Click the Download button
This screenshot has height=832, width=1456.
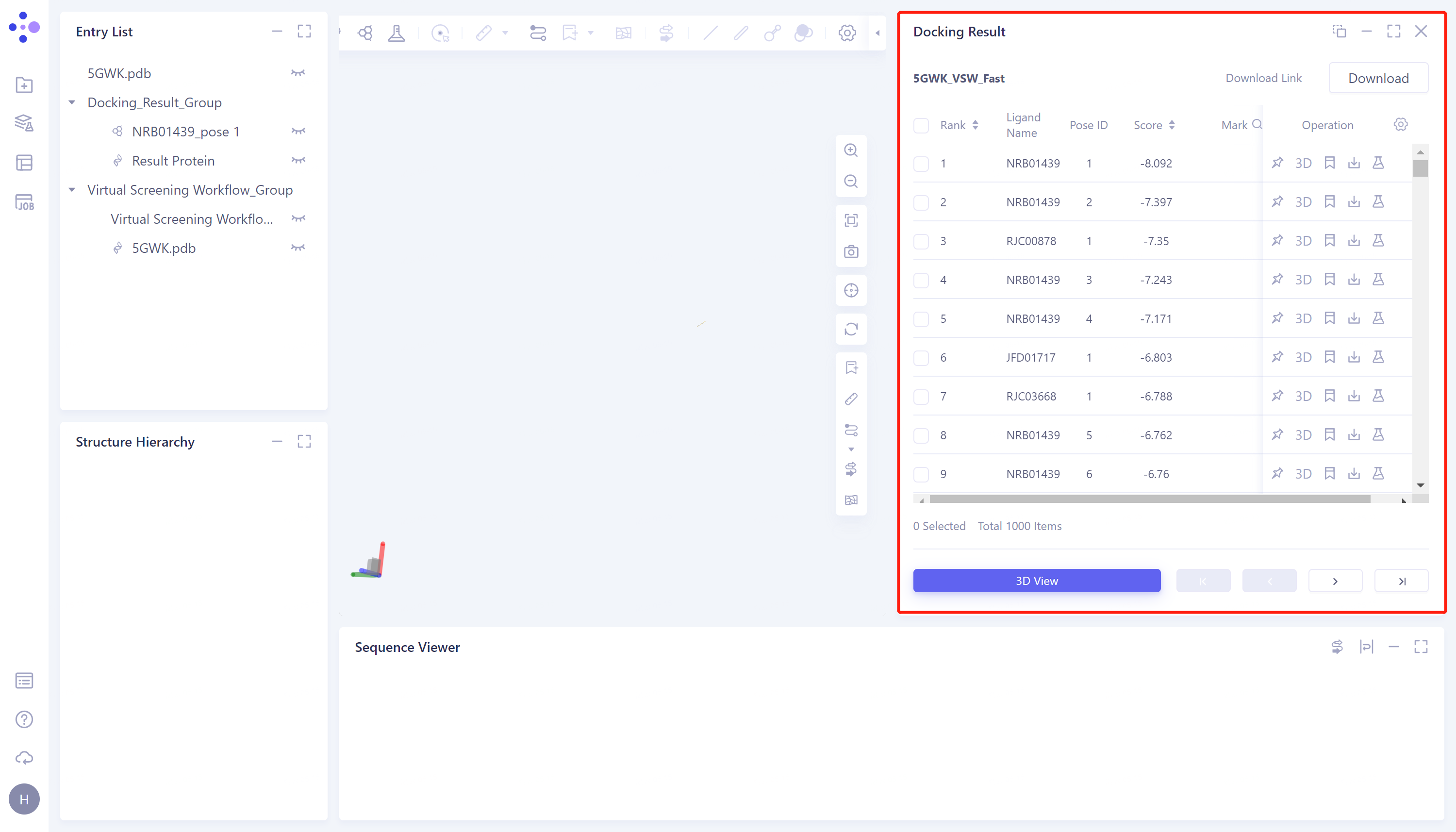(x=1378, y=78)
